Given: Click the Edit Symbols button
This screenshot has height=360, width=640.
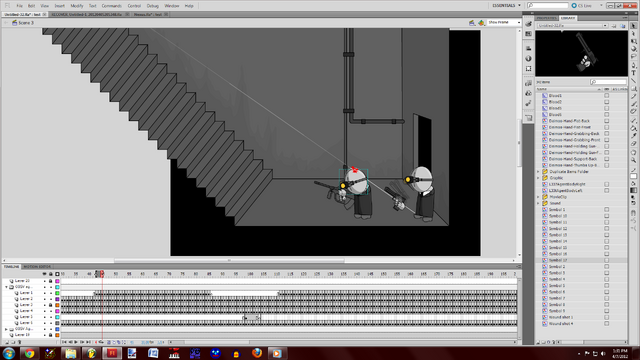Looking at the screenshot, I should tap(482, 23).
